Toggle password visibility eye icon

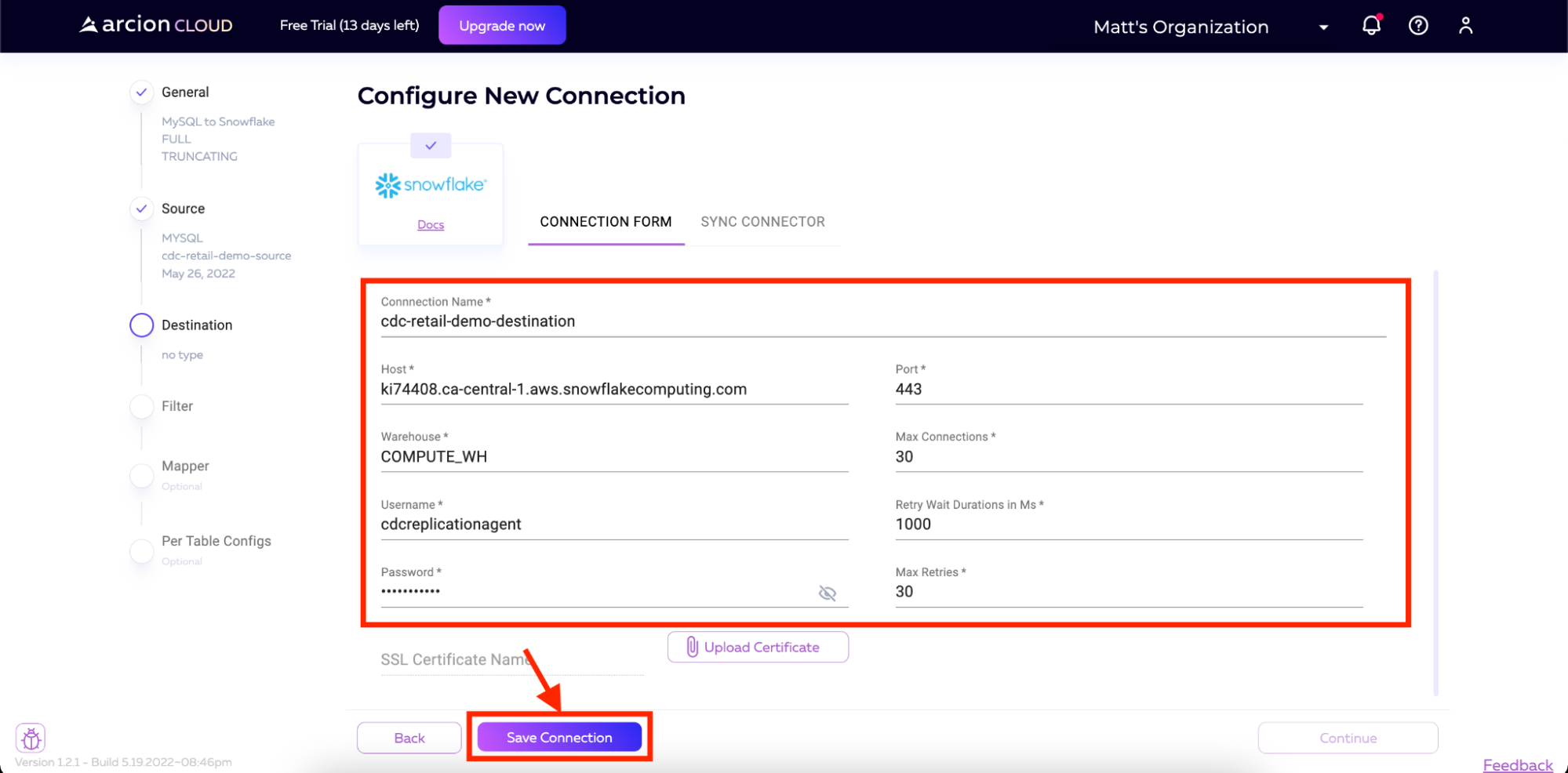click(x=828, y=593)
